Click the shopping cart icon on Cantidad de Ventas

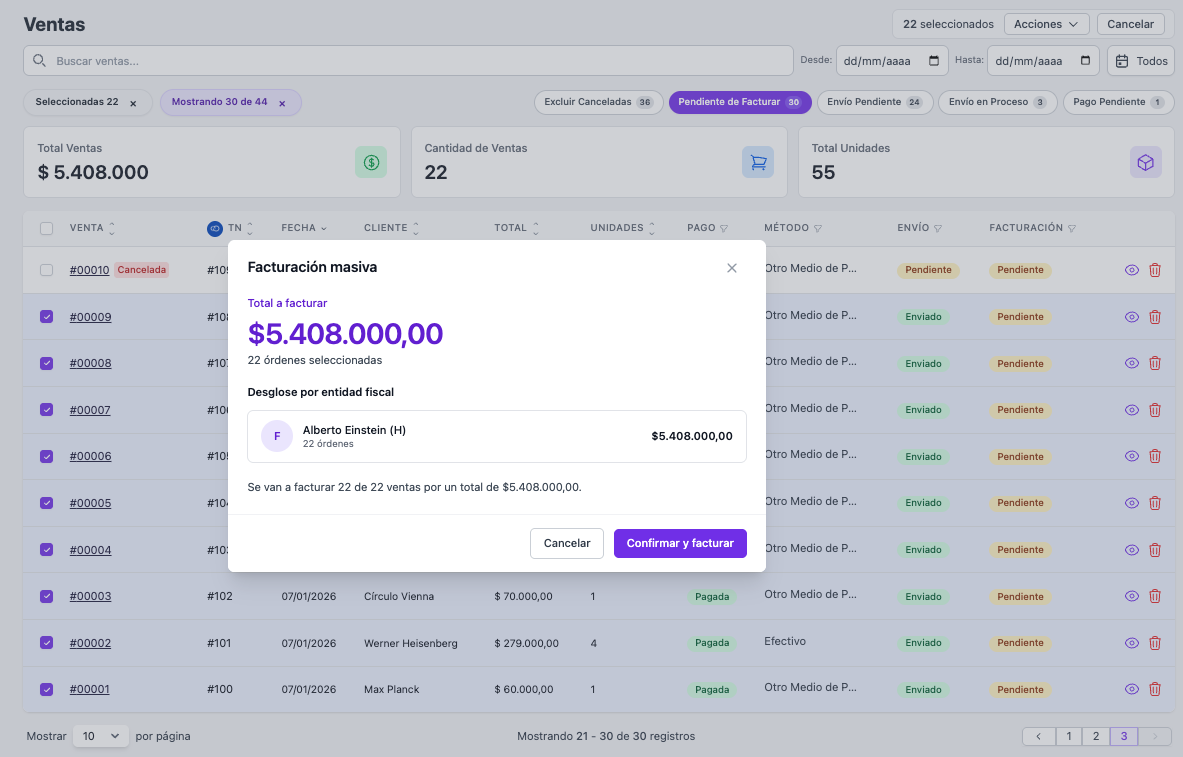(757, 160)
